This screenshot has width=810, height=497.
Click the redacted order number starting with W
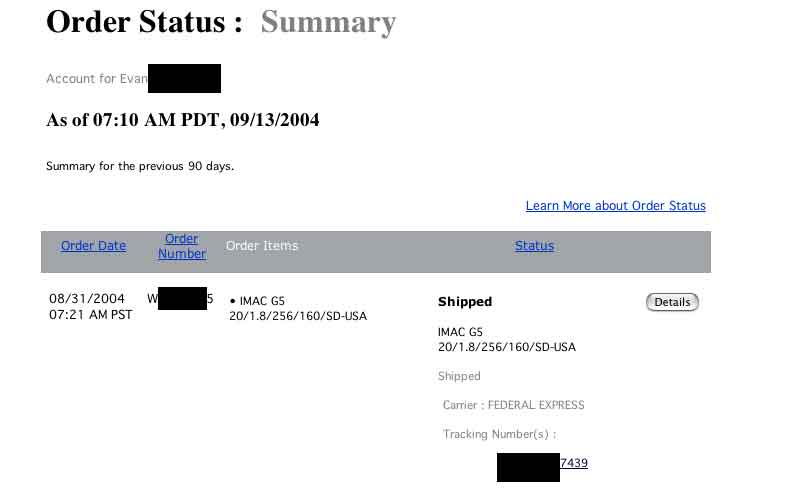[181, 298]
